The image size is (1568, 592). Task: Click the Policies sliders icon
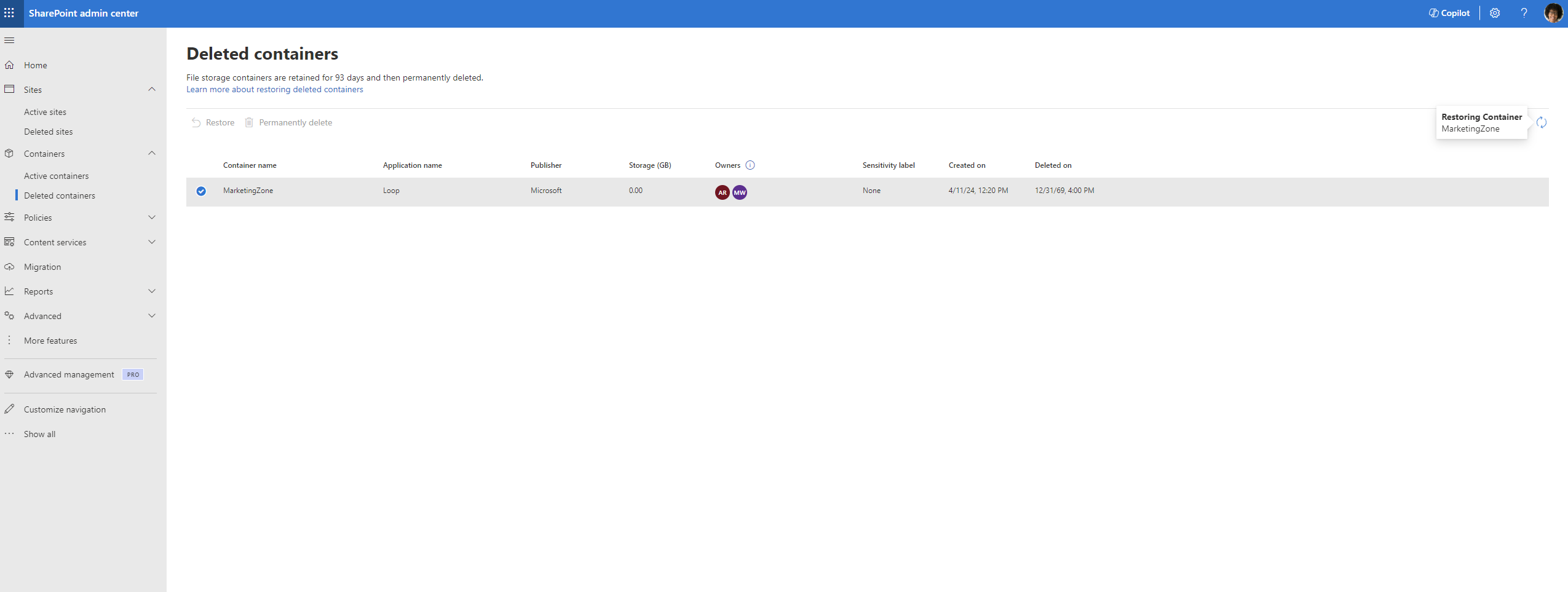[9, 217]
